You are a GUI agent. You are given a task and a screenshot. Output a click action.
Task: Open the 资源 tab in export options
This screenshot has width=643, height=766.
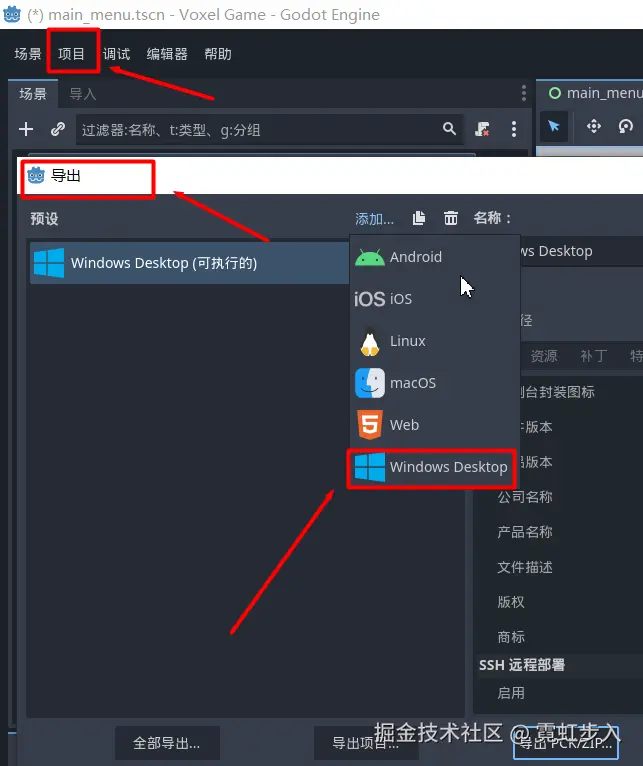click(544, 356)
